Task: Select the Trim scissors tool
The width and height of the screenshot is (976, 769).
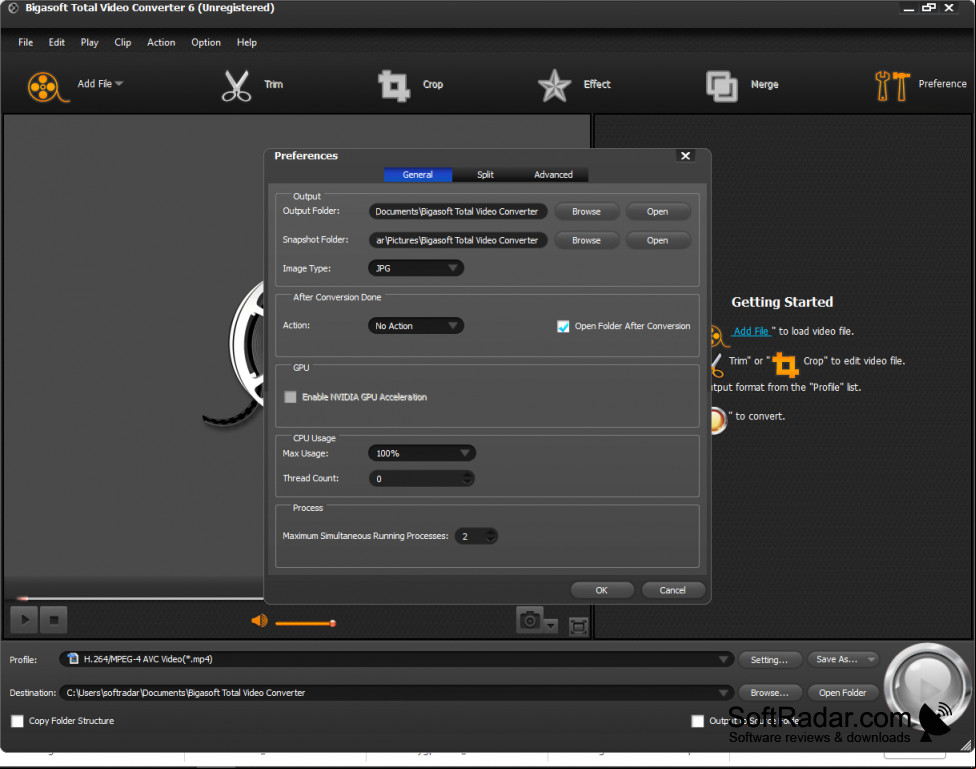Action: [x=236, y=86]
